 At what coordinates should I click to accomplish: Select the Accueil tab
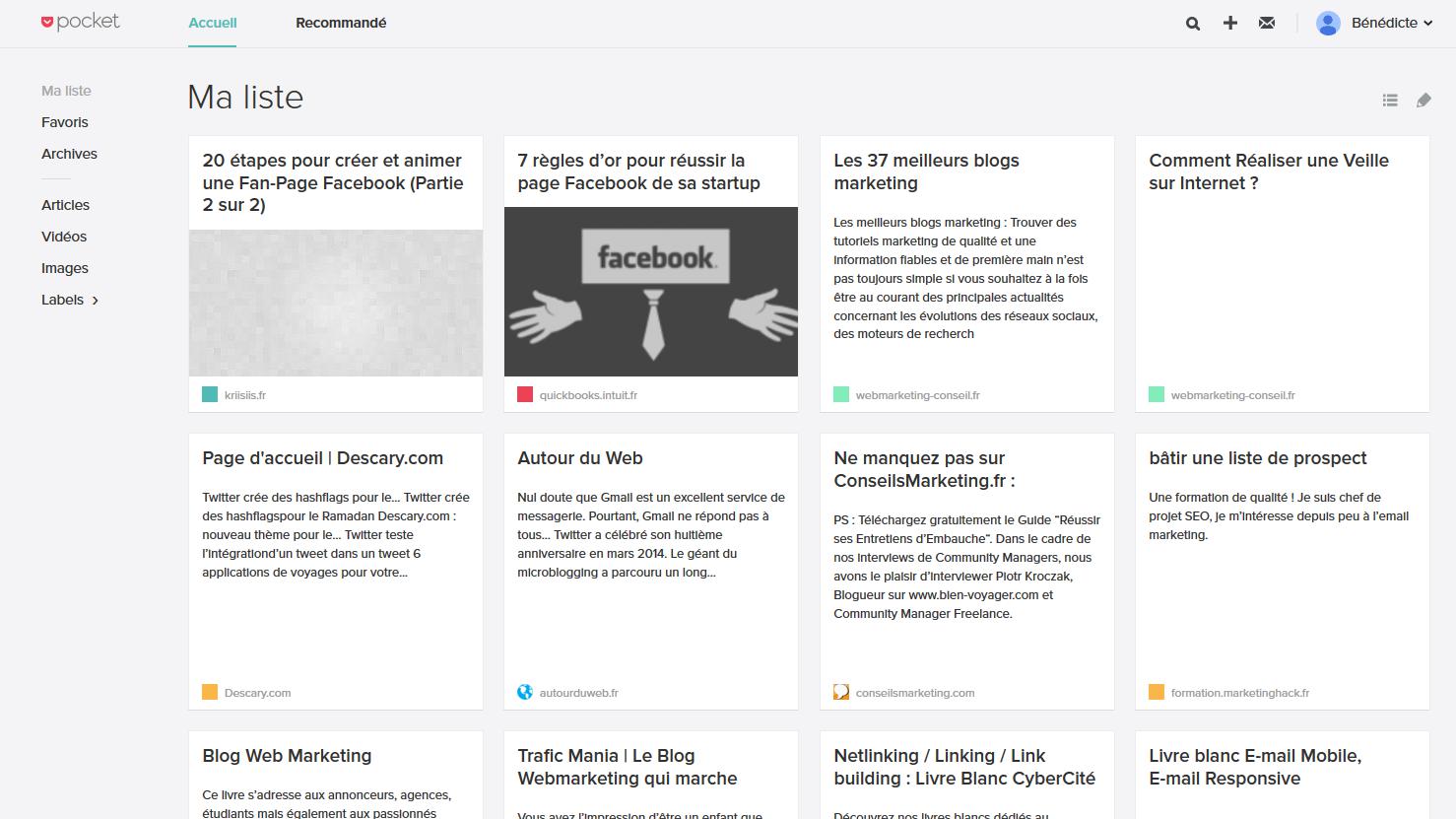pyautogui.click(x=213, y=23)
